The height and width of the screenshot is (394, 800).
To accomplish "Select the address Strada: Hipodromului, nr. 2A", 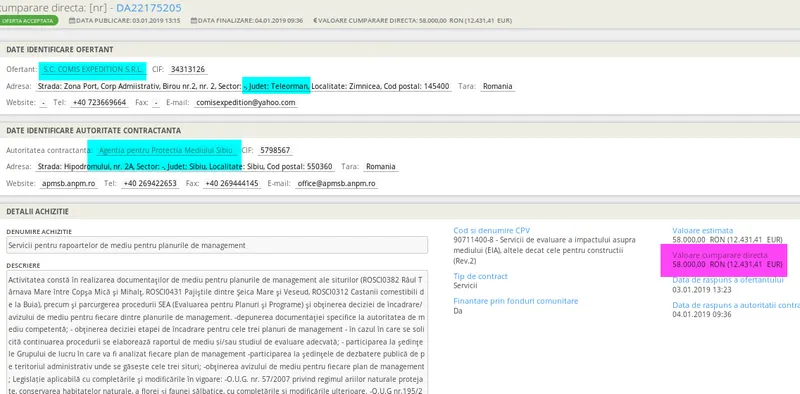I will coord(185,167).
